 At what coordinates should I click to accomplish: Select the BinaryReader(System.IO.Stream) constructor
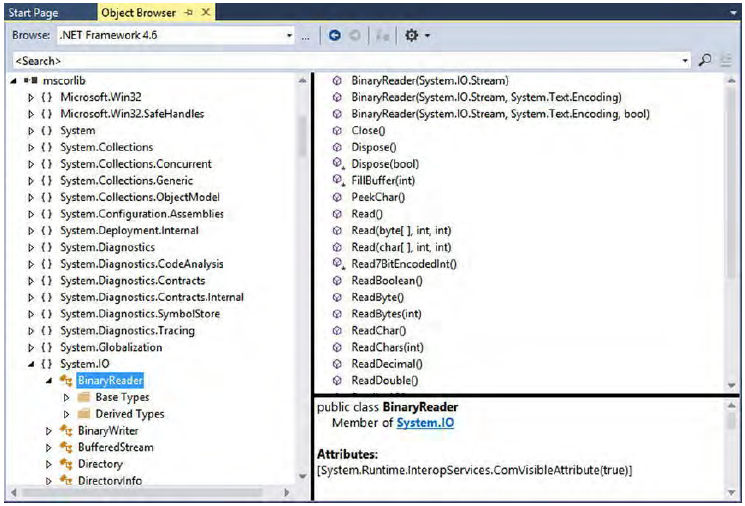tap(430, 80)
